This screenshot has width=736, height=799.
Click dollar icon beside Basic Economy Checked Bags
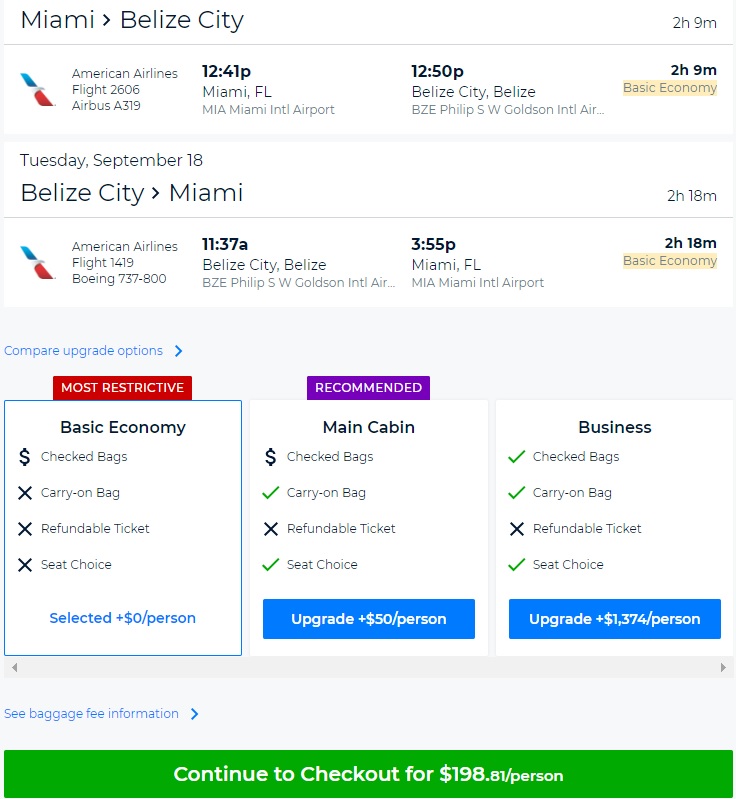(25, 457)
